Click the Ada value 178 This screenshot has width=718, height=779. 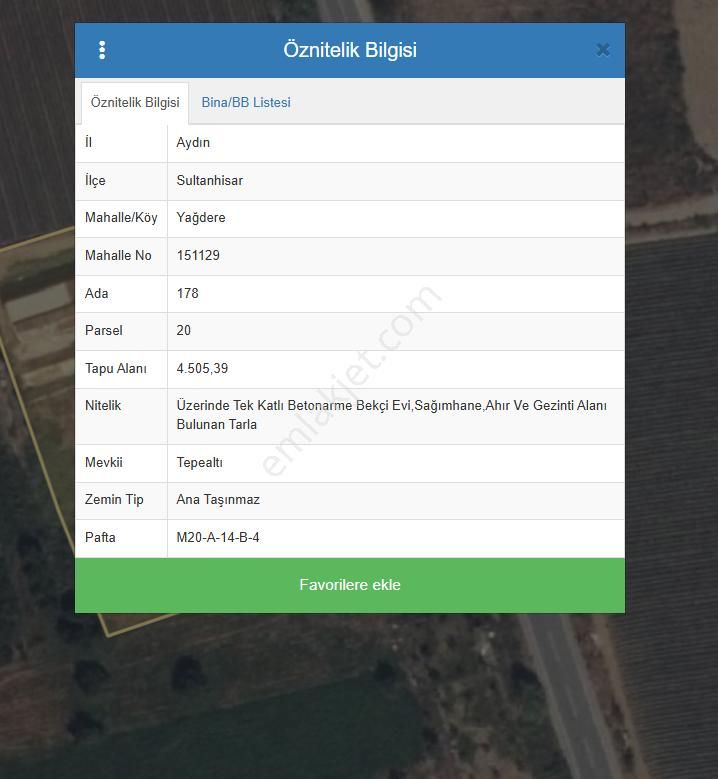click(188, 294)
